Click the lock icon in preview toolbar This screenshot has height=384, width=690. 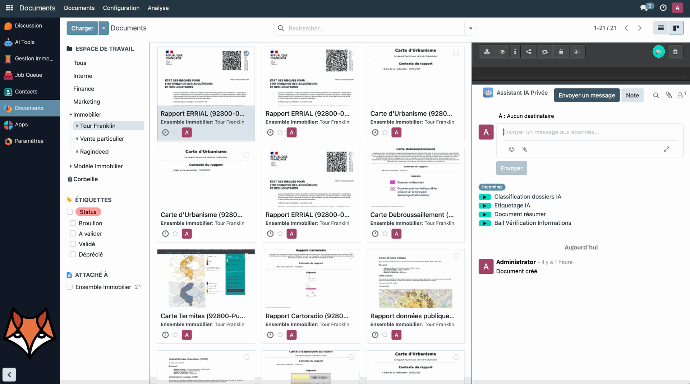(561, 51)
